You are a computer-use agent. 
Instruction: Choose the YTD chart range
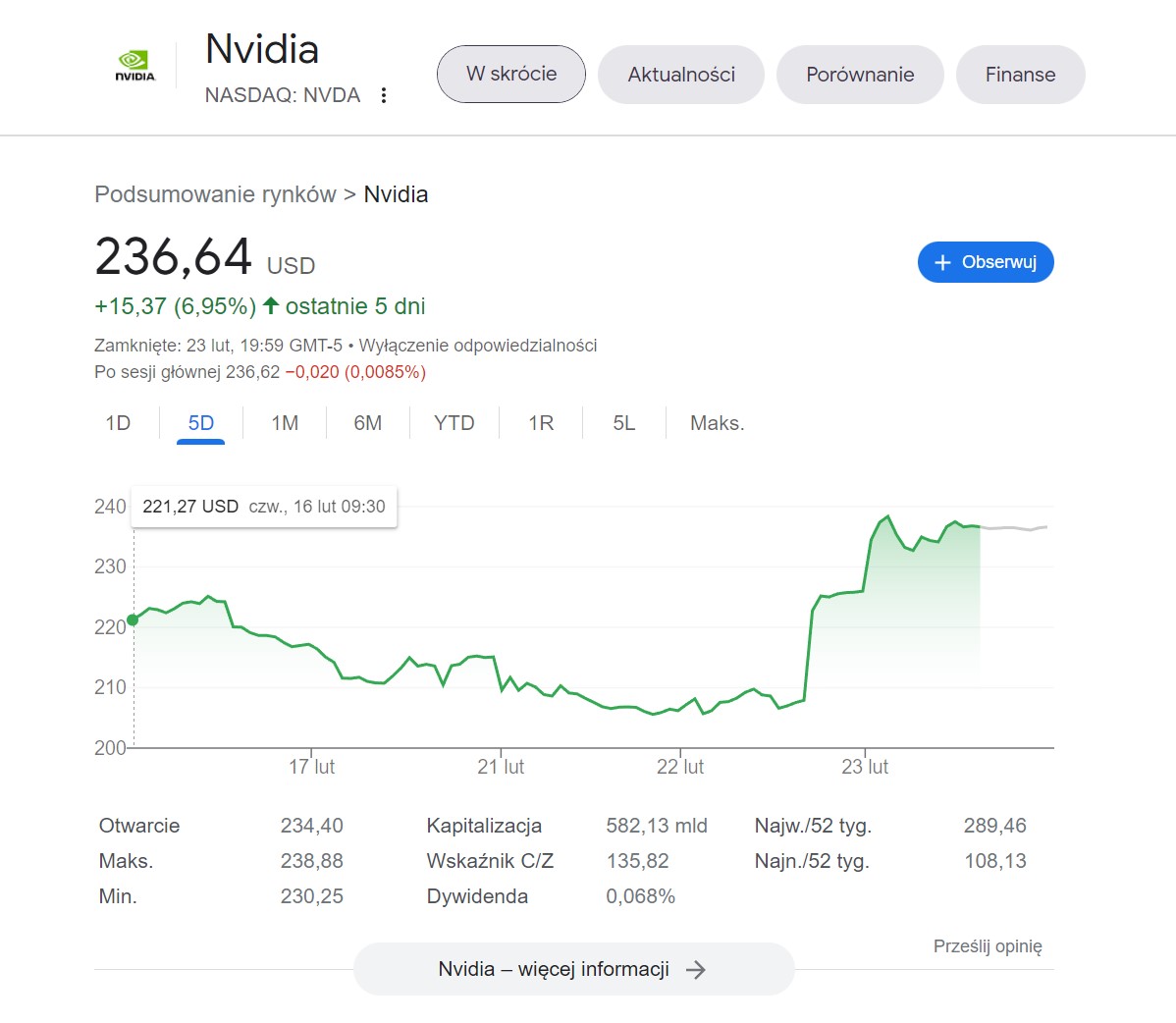[454, 423]
